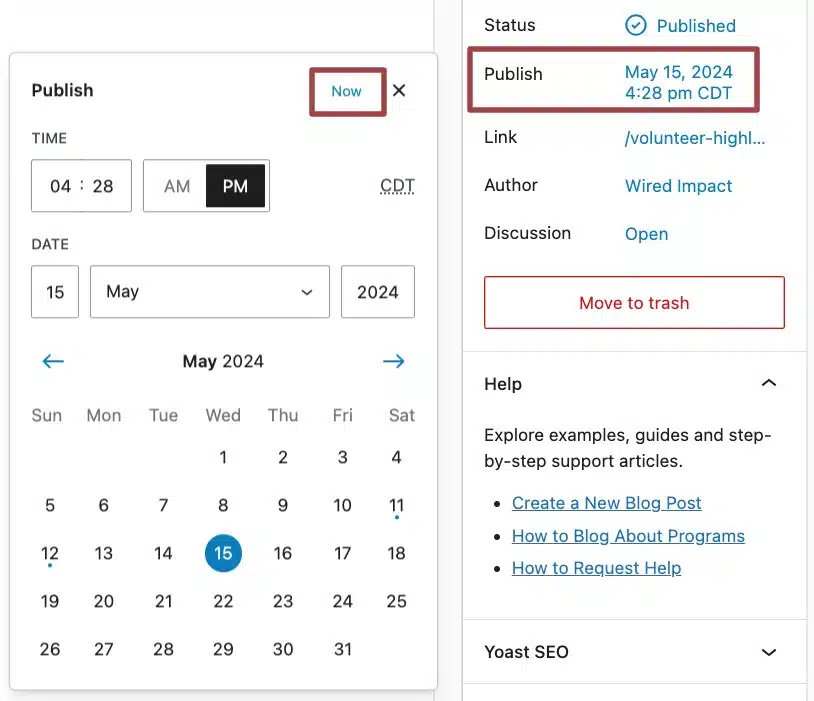Open How to Blog About Programs link
The image size is (814, 701).
(x=628, y=536)
